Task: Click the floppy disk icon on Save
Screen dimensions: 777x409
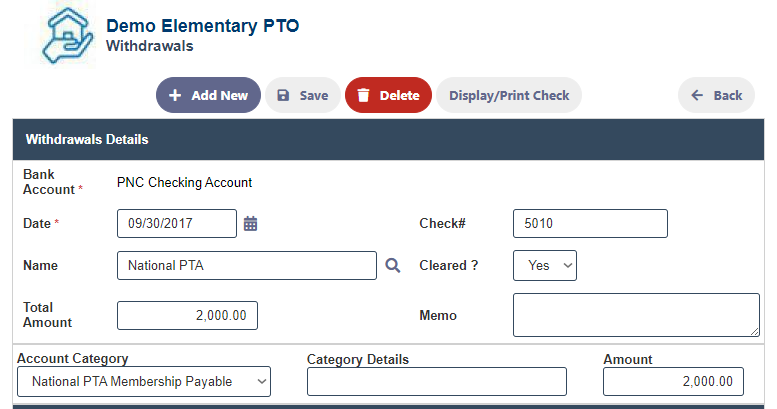Action: tap(283, 95)
